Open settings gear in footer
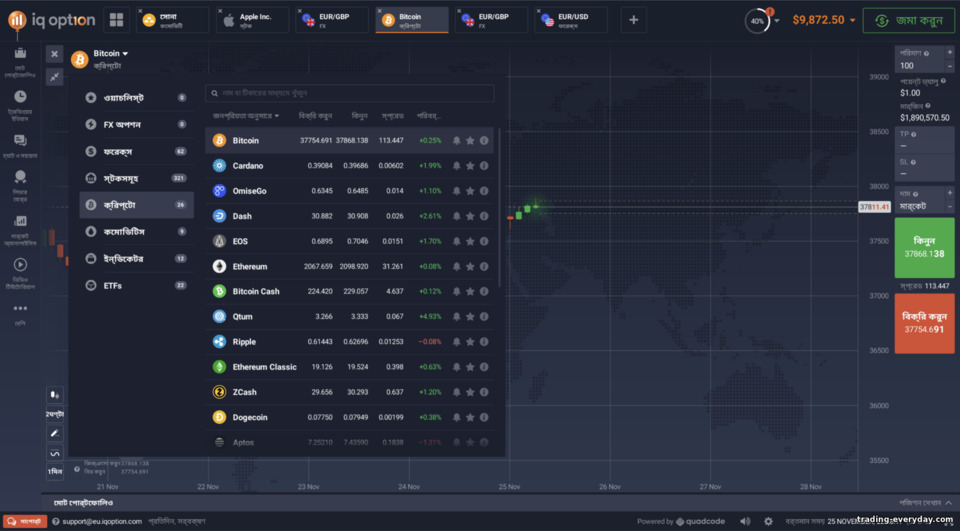 click(x=768, y=521)
